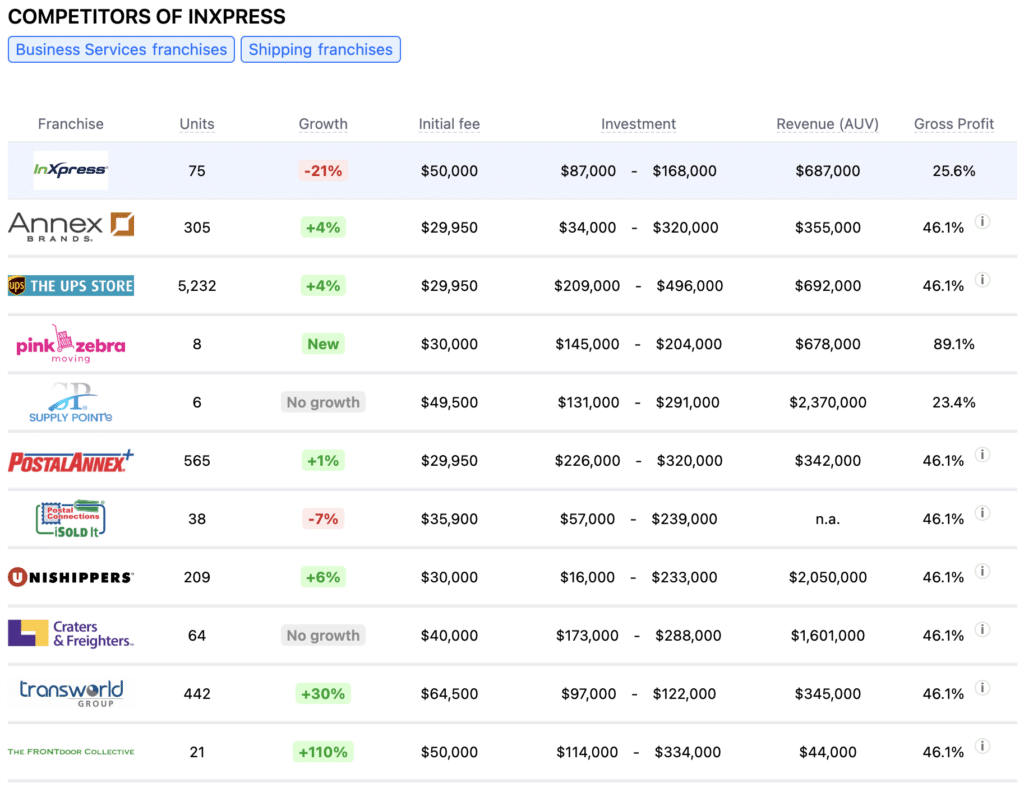This screenshot has height=797, width=1024.
Task: Click the Postal Connections iSold It logo
Action: [x=71, y=519]
